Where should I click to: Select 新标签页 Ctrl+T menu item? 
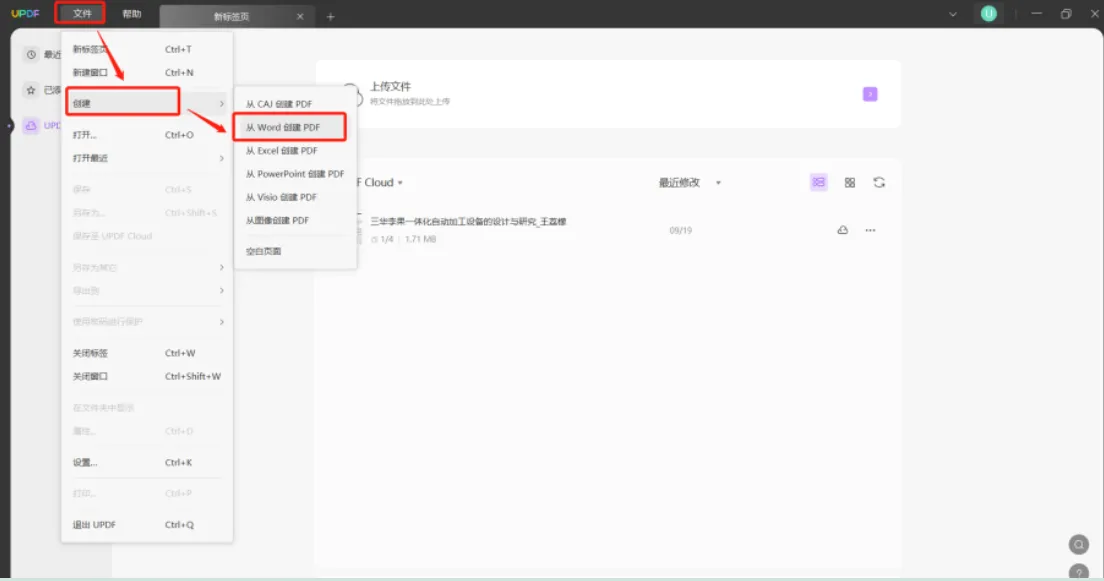(146, 49)
